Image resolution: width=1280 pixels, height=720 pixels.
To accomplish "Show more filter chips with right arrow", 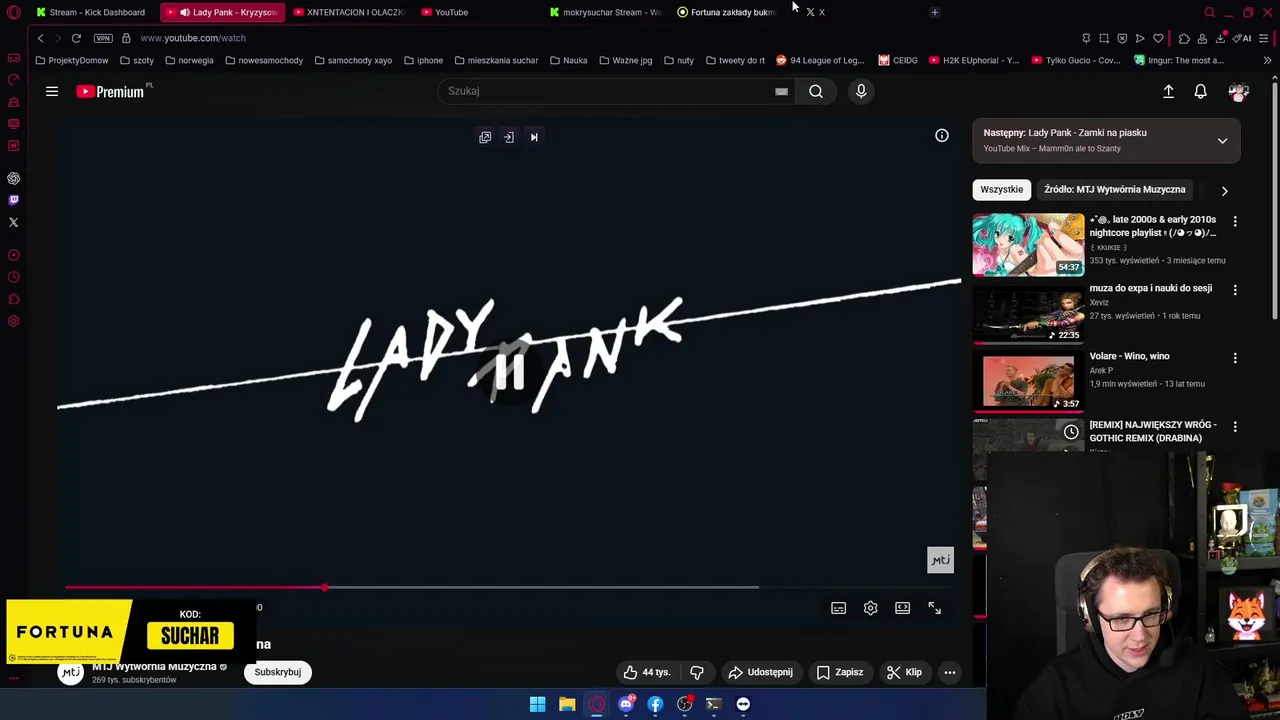I will pos(1224,190).
